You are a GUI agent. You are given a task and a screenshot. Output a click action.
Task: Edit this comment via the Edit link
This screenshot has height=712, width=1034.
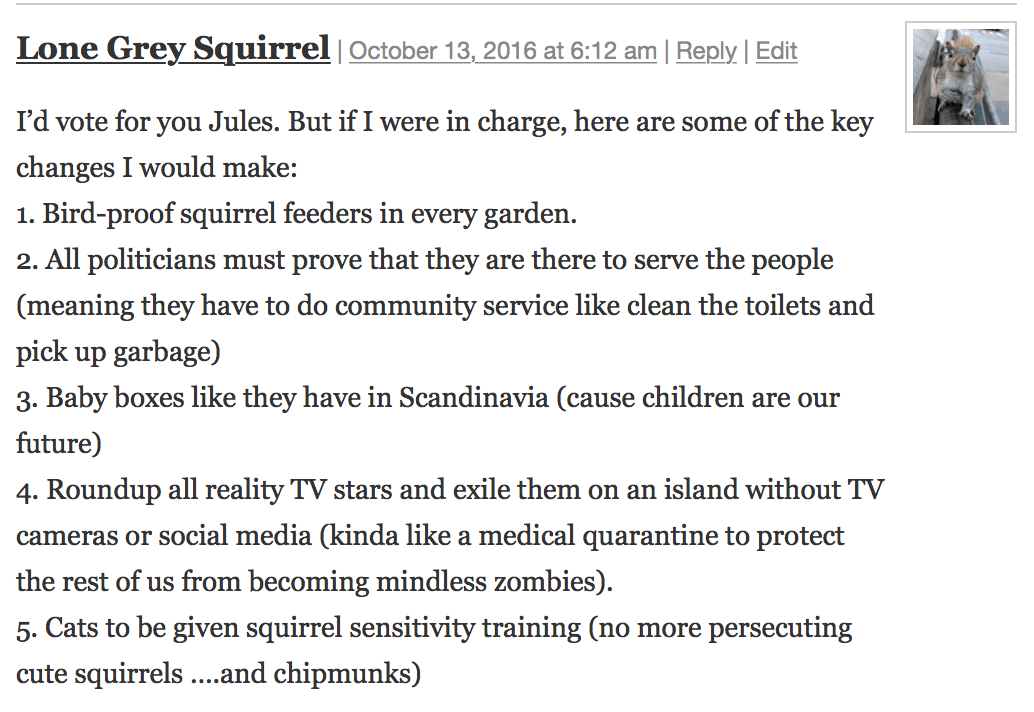tap(776, 51)
